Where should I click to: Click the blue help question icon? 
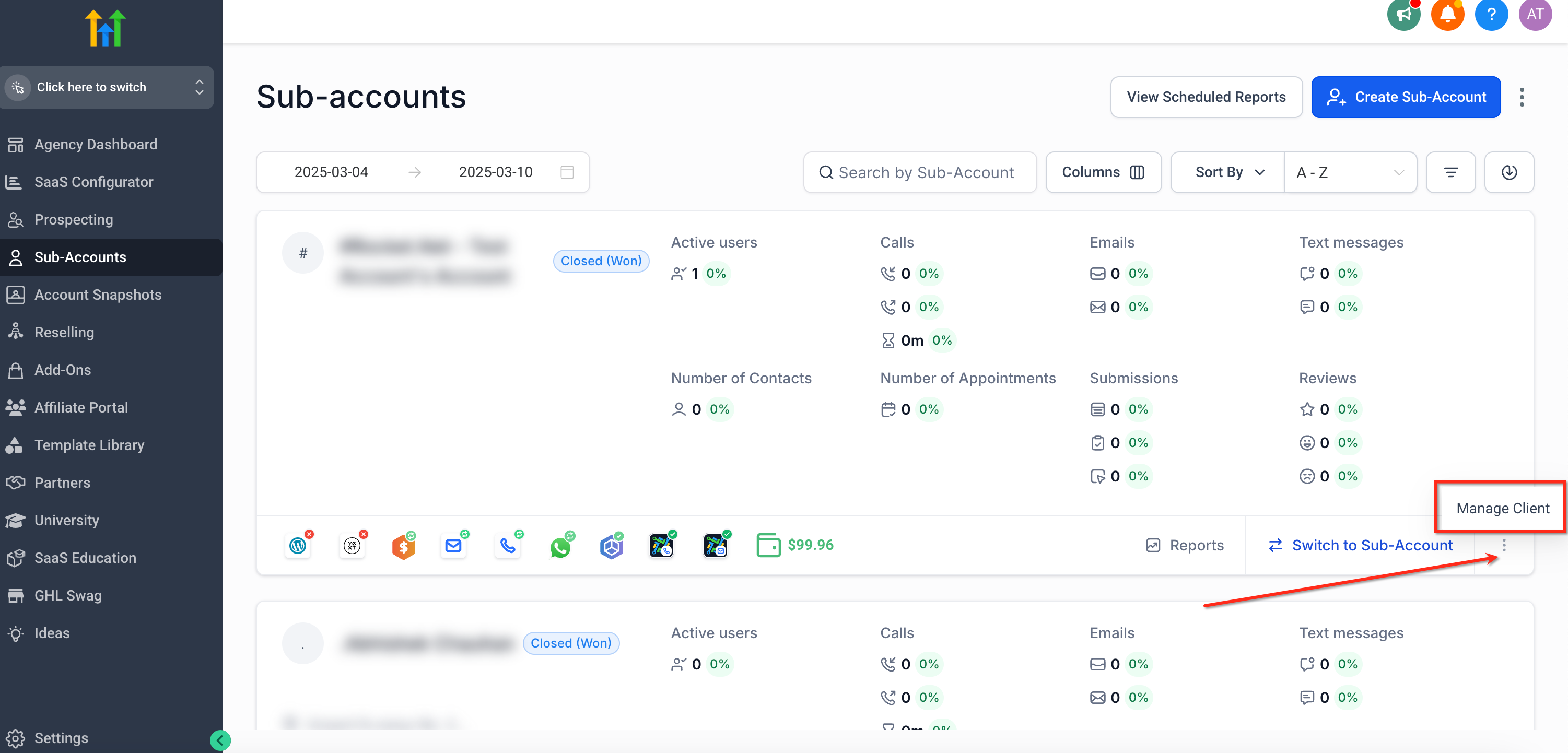(x=1491, y=14)
